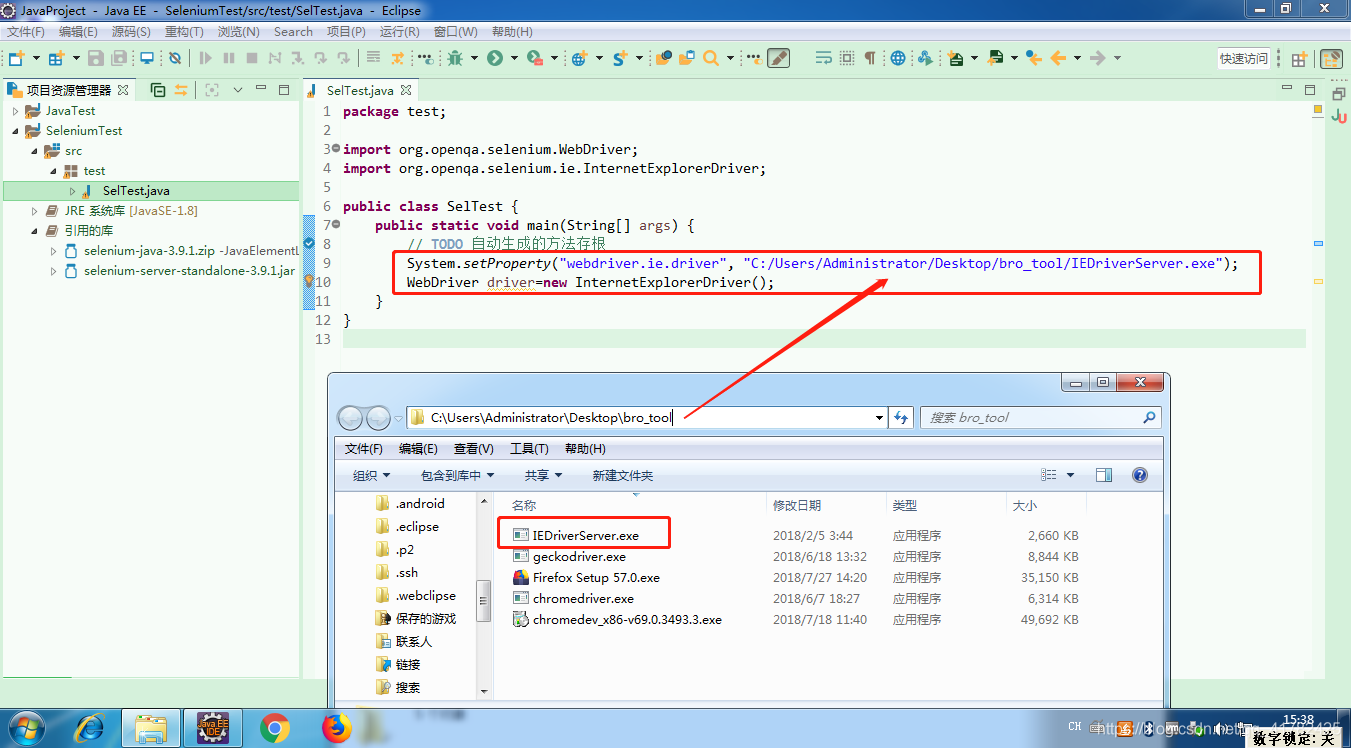
Task: Click Collapse All in project explorer
Action: point(158,90)
